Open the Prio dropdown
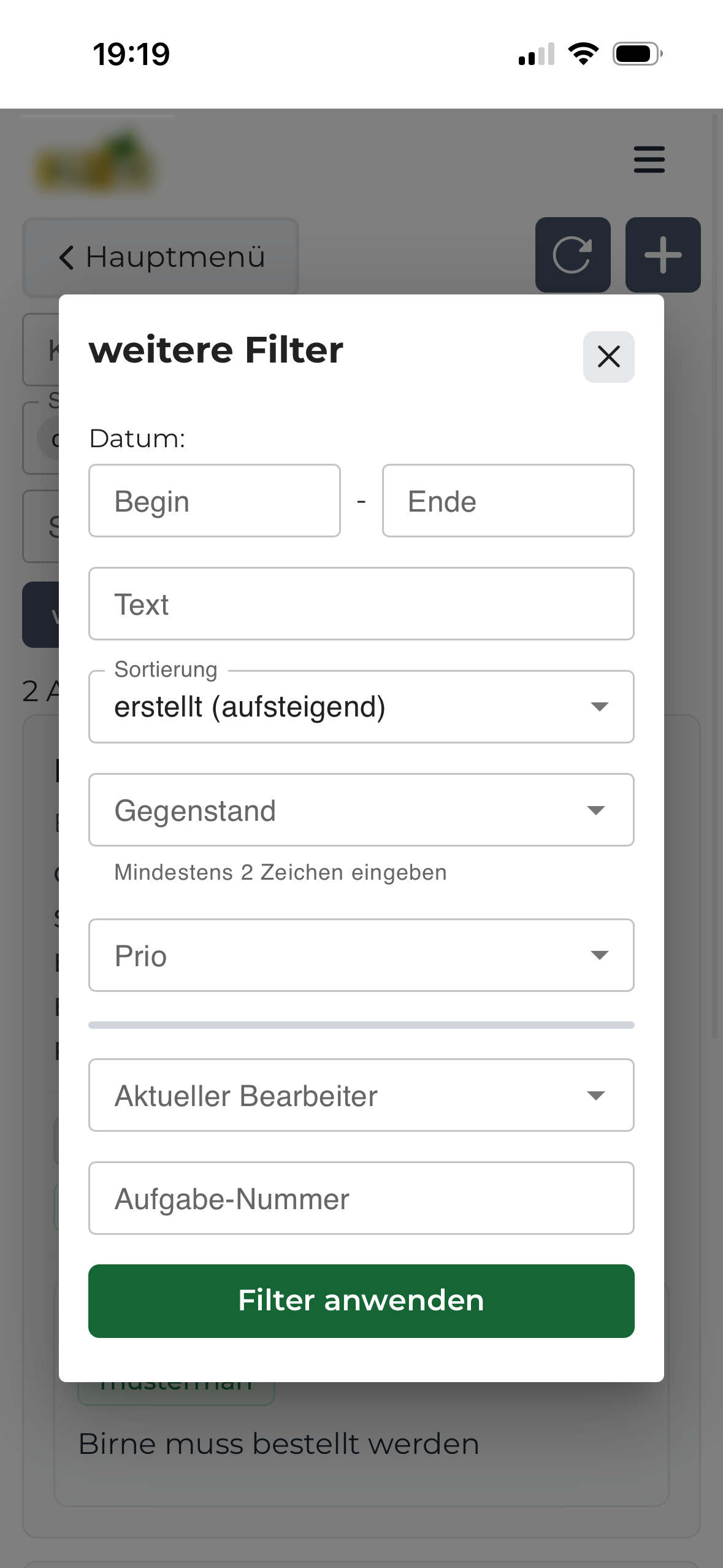 361,955
